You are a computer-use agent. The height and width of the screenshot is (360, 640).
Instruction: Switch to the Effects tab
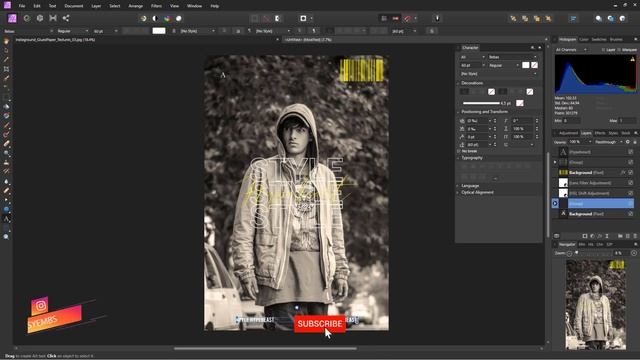point(600,133)
